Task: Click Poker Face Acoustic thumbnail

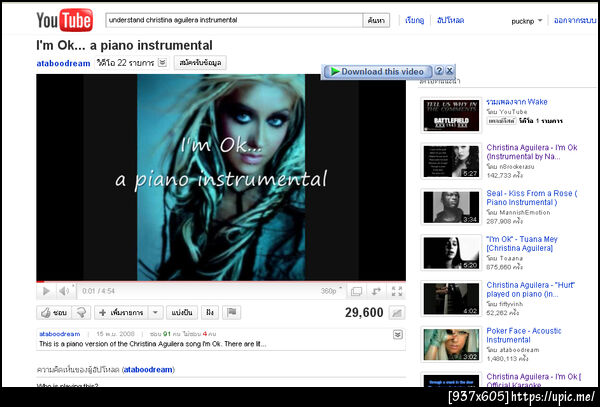Action: click(x=451, y=345)
